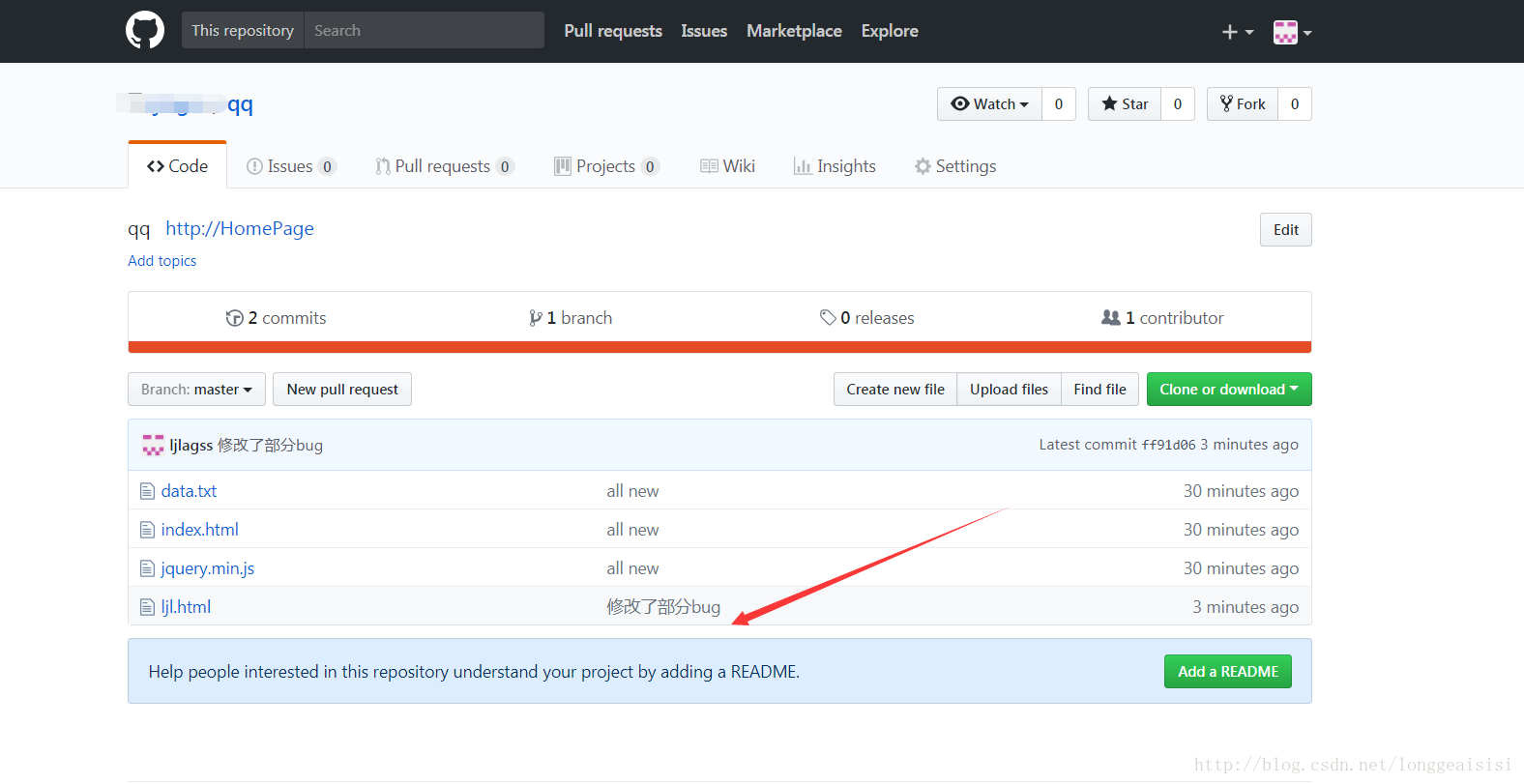Click Issues in the top navigation
This screenshot has height=784, width=1524.
click(704, 31)
